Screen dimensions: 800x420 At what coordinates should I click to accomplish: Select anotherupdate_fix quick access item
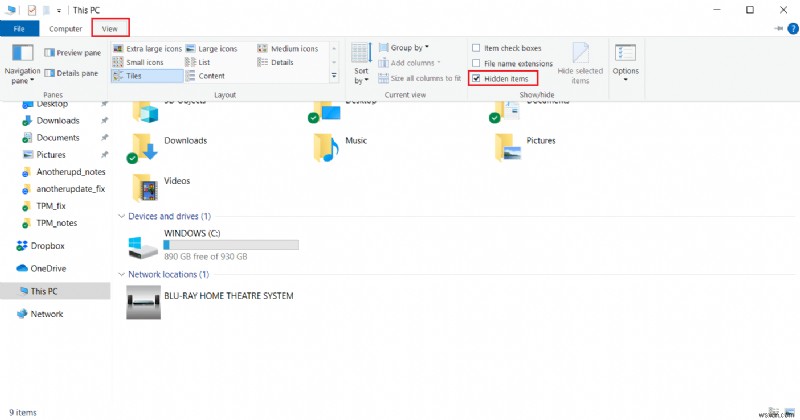[70, 189]
